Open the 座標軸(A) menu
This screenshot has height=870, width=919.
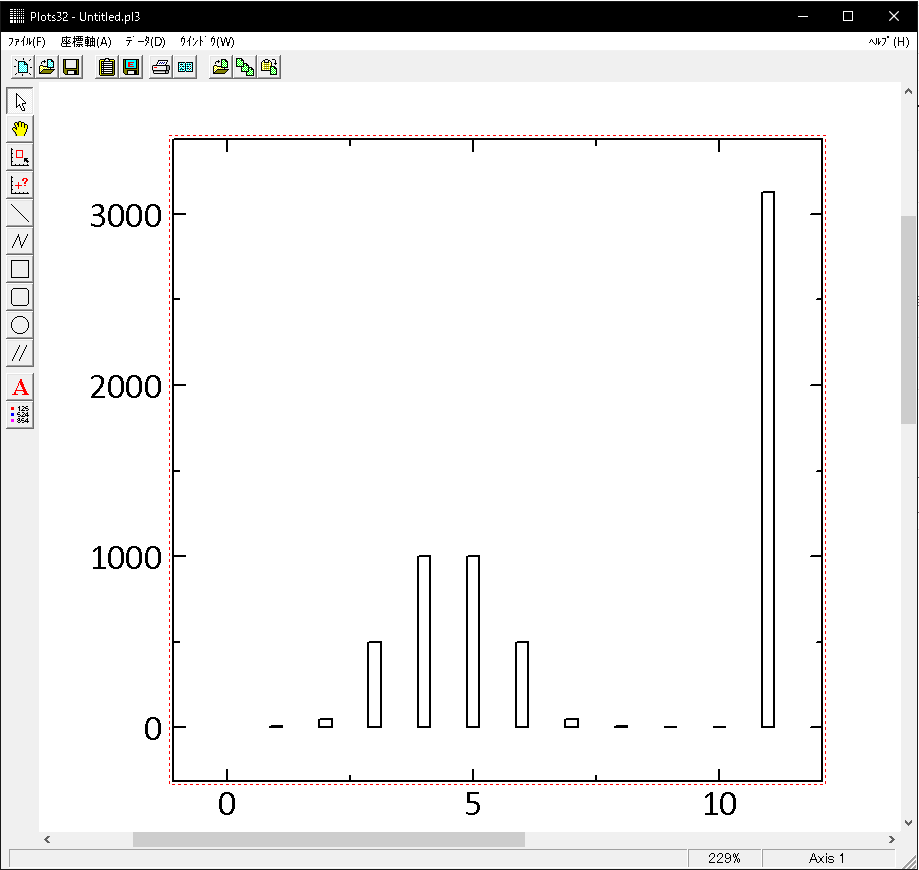pos(86,42)
